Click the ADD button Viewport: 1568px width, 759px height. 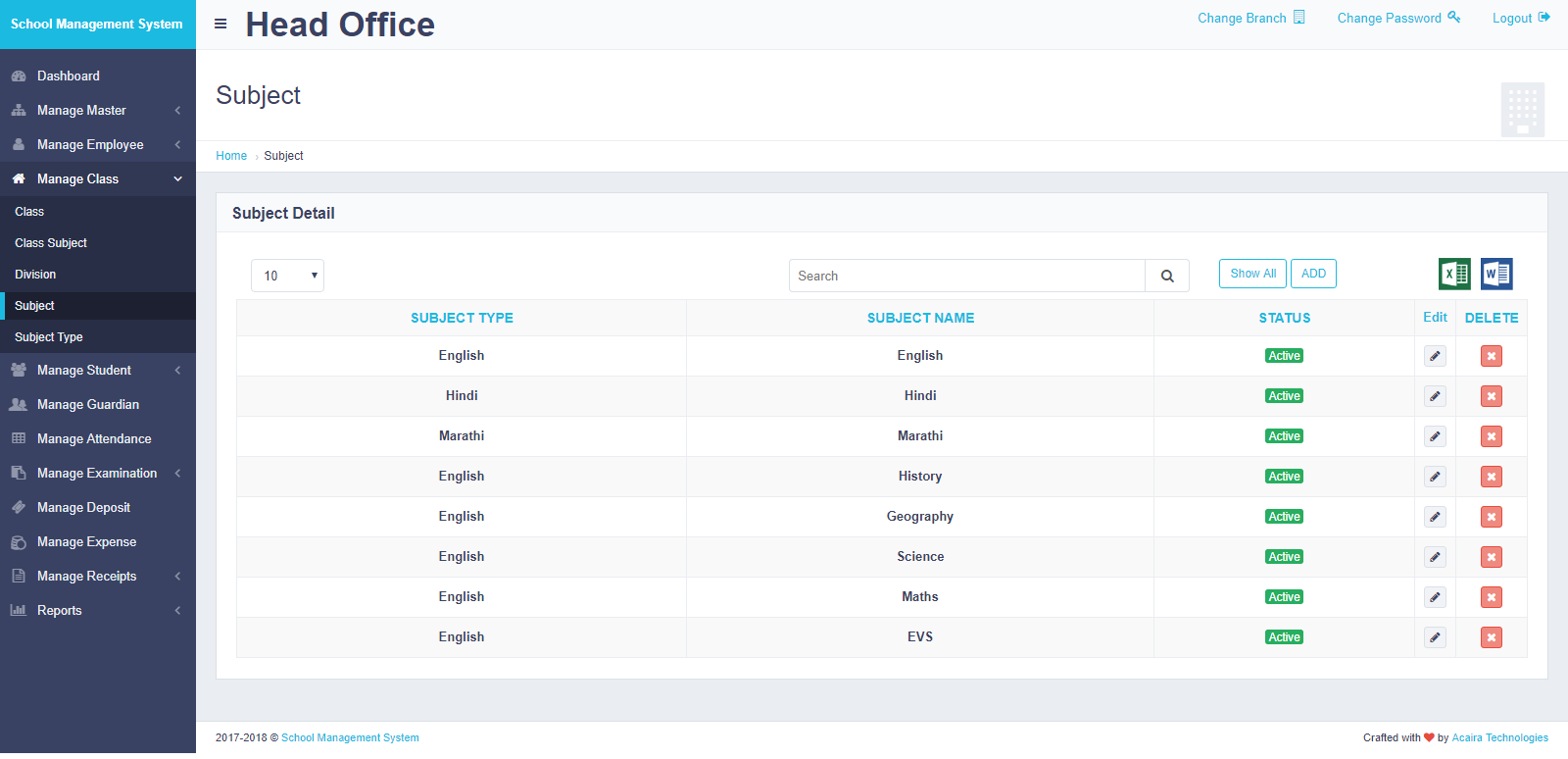pyautogui.click(x=1313, y=274)
